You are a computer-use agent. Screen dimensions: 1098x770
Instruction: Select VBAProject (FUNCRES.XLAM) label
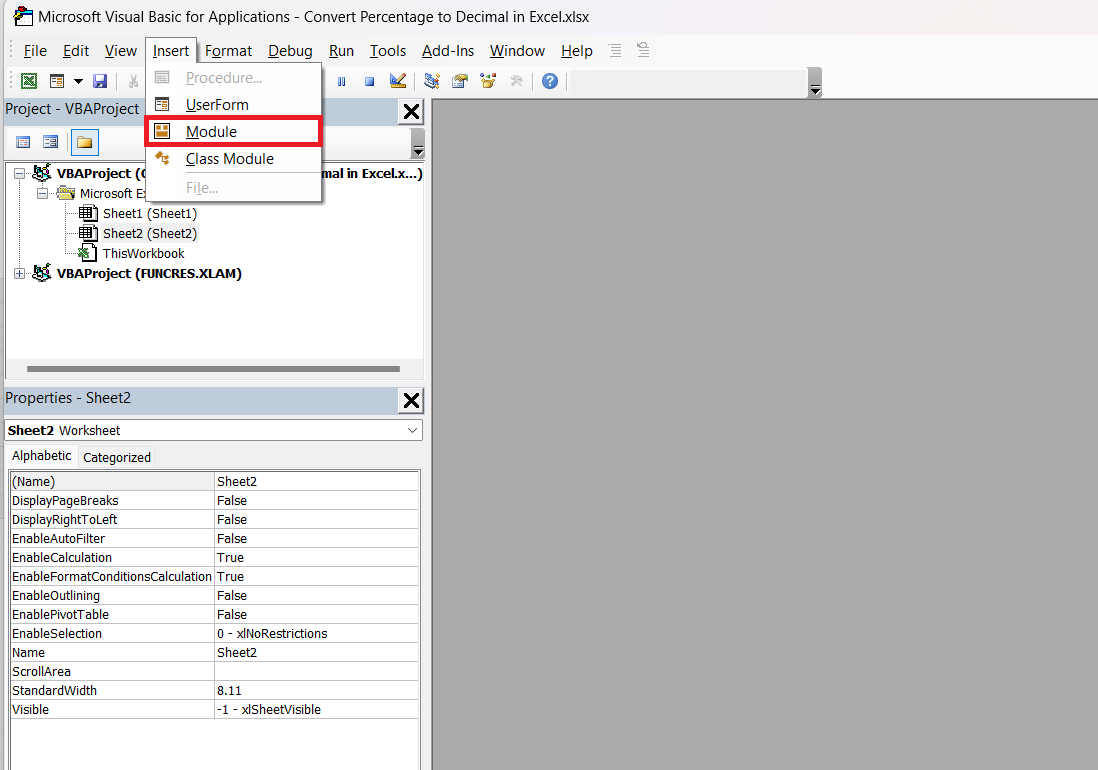pos(149,273)
